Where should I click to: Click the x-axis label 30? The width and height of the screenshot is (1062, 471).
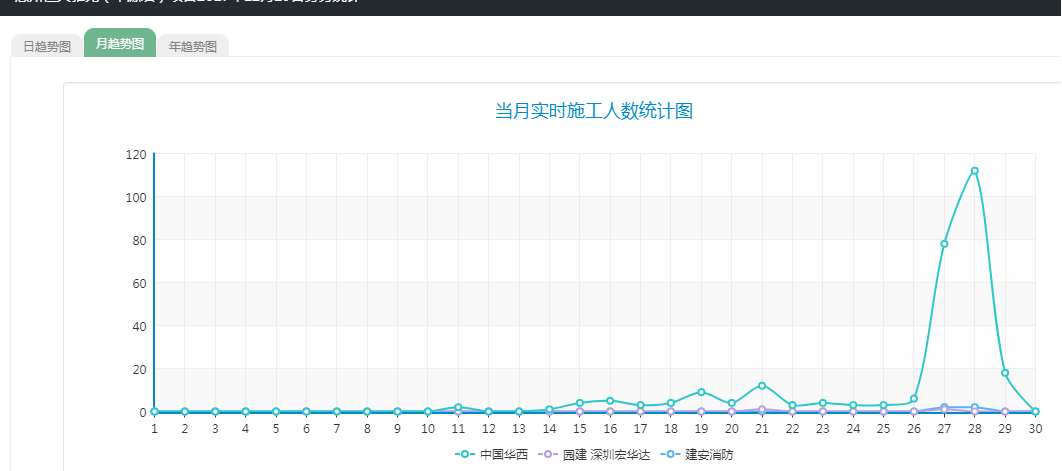pos(1035,428)
